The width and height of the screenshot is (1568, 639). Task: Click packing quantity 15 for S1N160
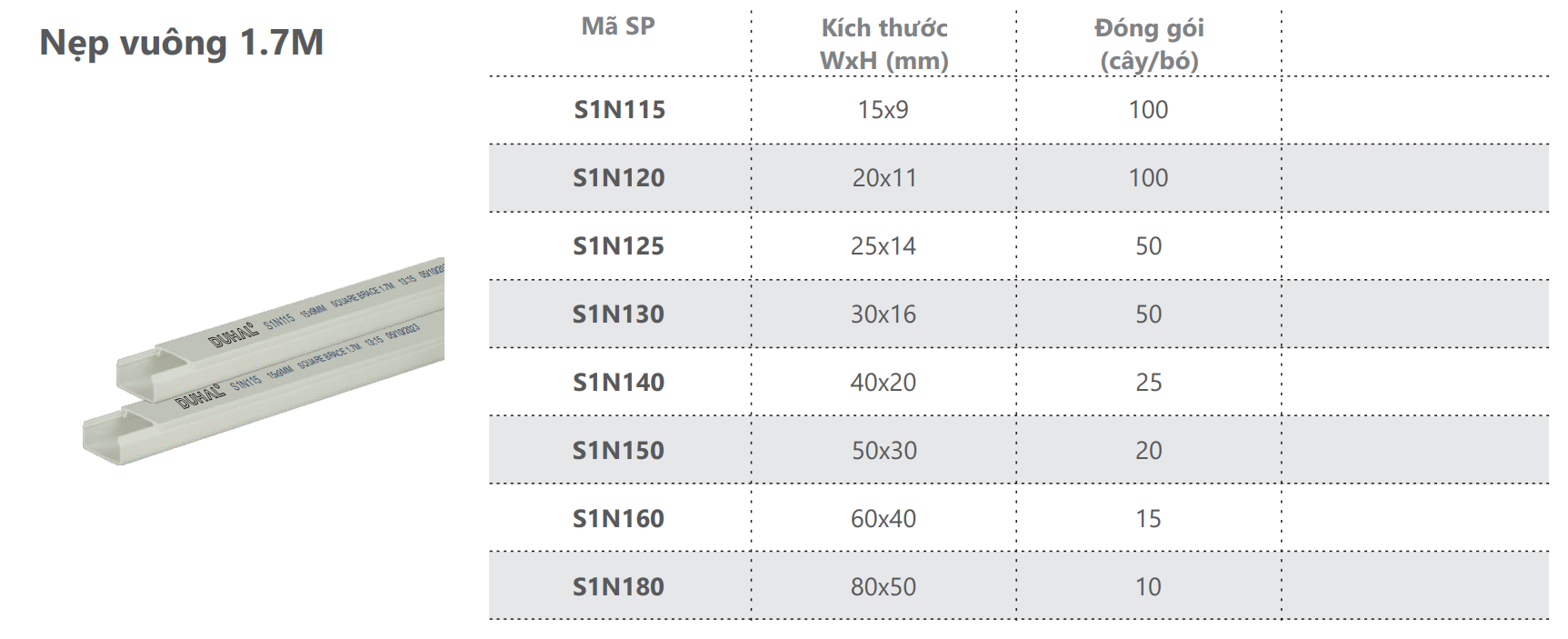(x=1149, y=519)
